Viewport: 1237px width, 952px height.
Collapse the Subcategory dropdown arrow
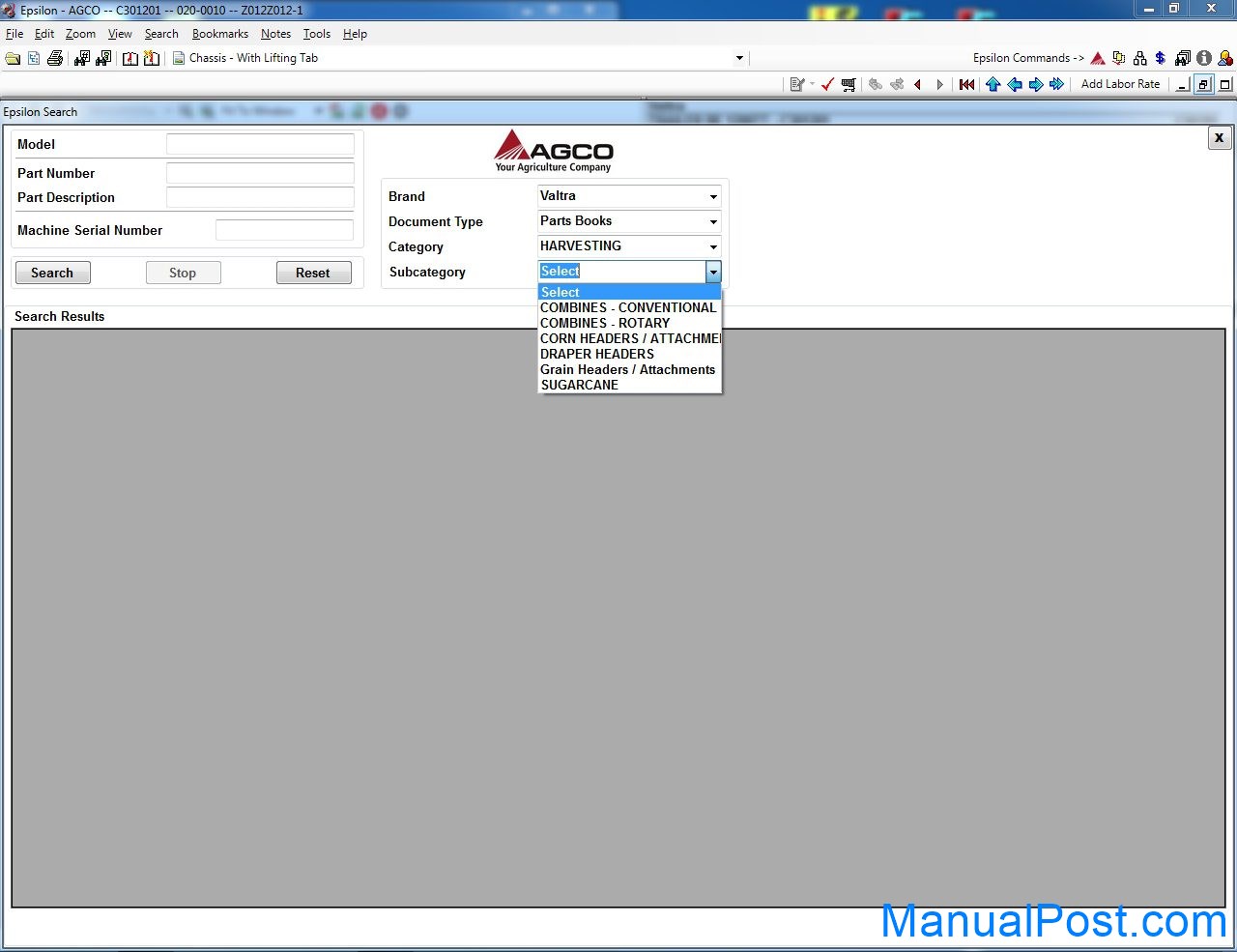pyautogui.click(x=713, y=272)
